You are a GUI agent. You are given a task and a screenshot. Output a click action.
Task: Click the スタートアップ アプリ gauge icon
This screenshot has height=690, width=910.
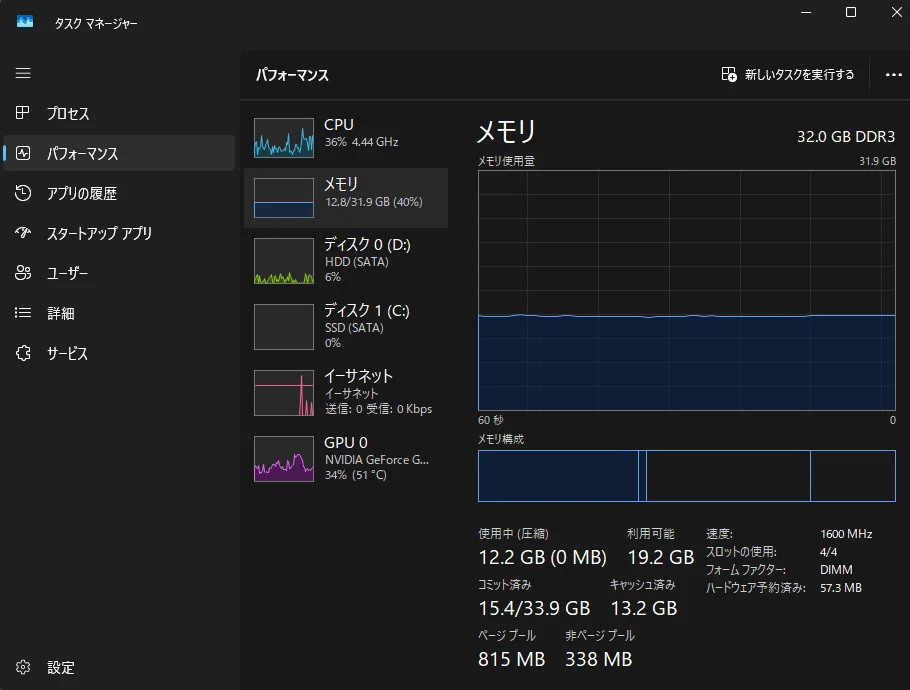23,233
